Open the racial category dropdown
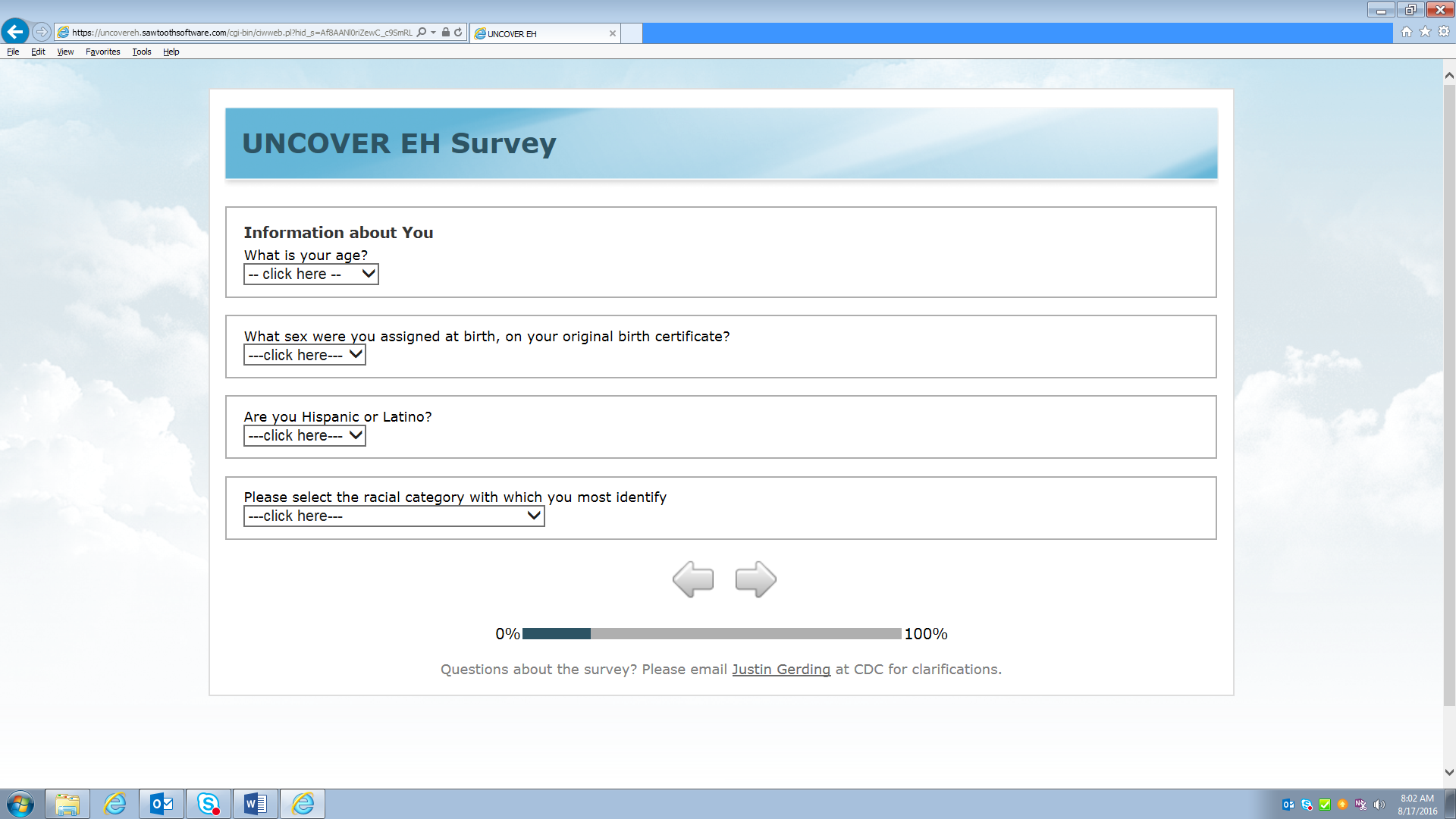The width and height of the screenshot is (1456, 819). [x=394, y=516]
